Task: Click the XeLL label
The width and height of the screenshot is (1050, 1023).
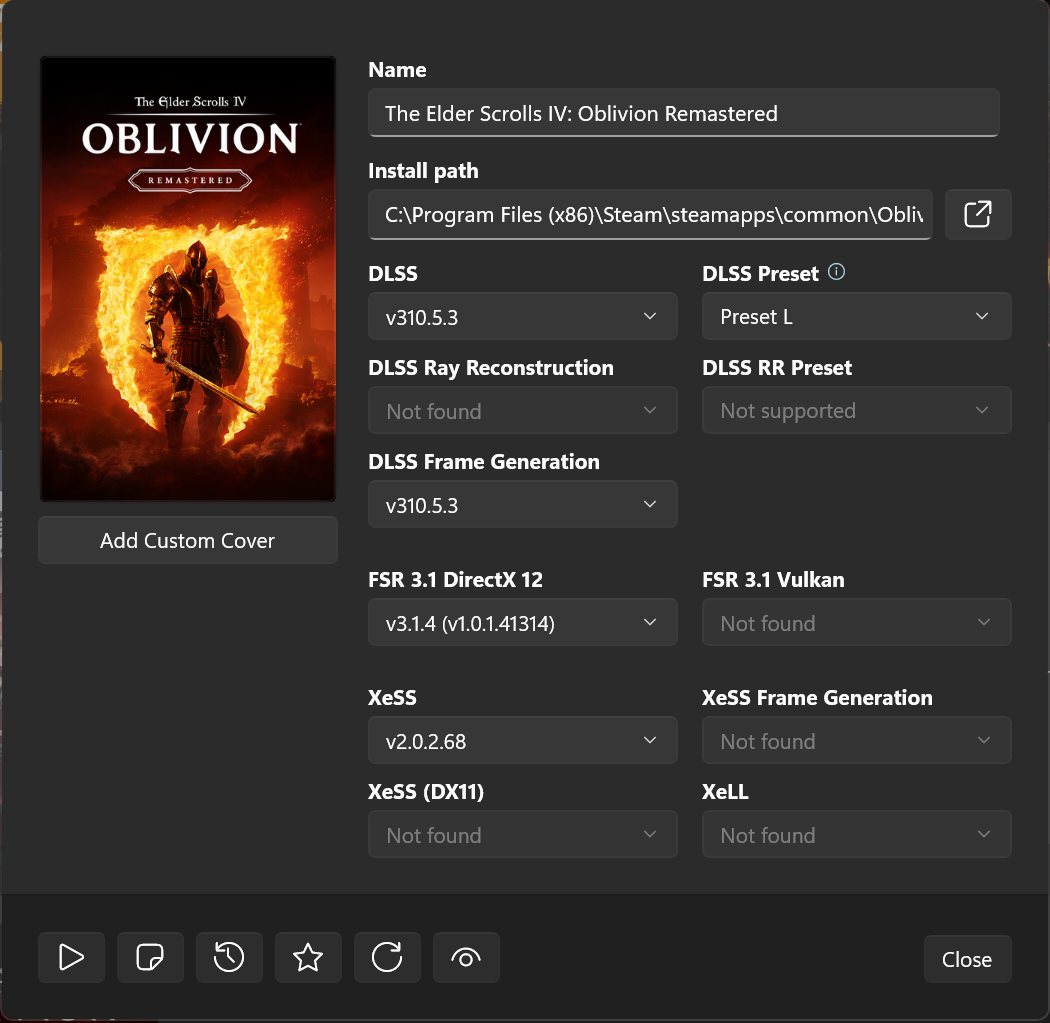Action: (725, 792)
